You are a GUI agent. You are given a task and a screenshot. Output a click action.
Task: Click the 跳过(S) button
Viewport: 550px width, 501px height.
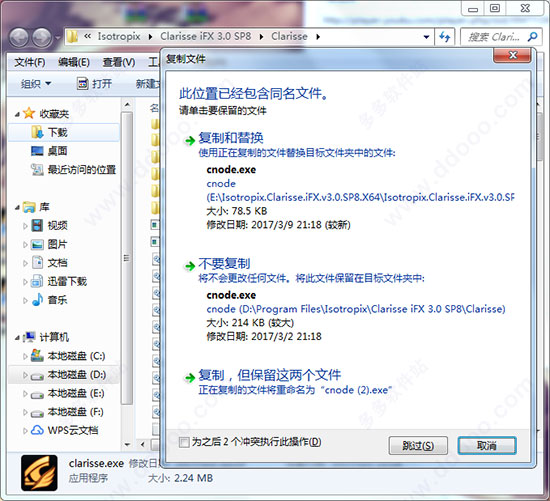tap(418, 446)
